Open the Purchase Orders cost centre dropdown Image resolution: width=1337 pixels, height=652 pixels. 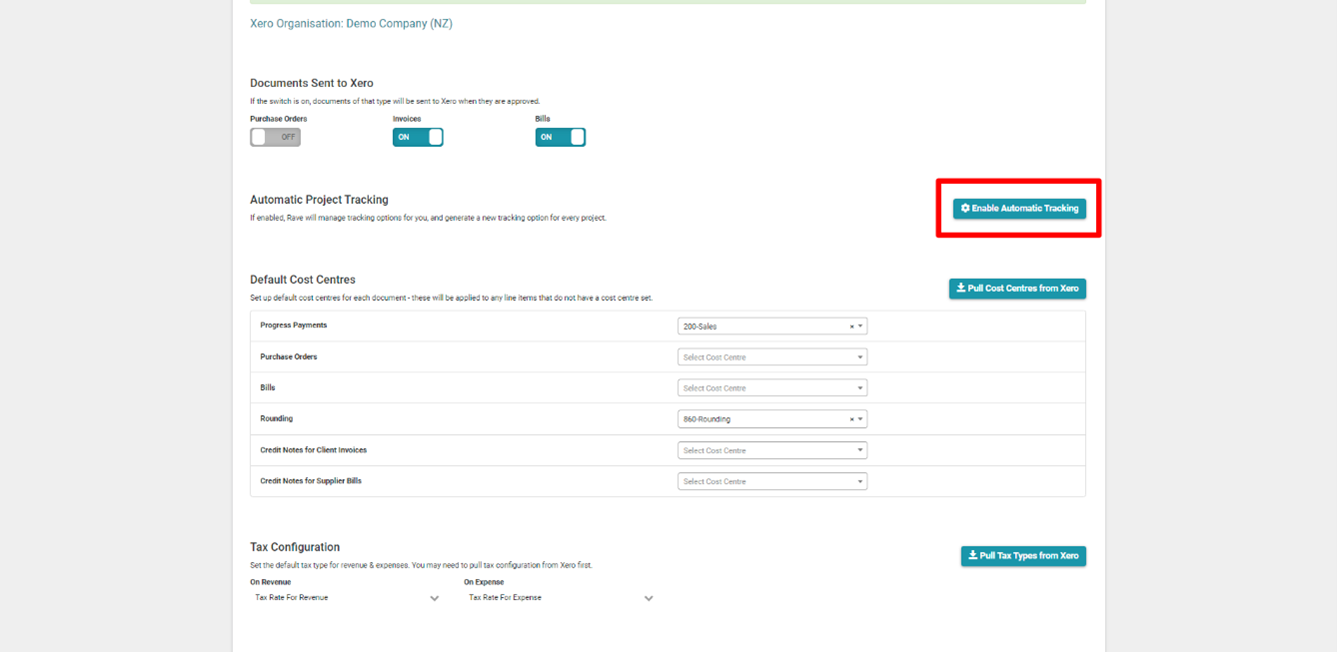pyautogui.click(x=772, y=356)
